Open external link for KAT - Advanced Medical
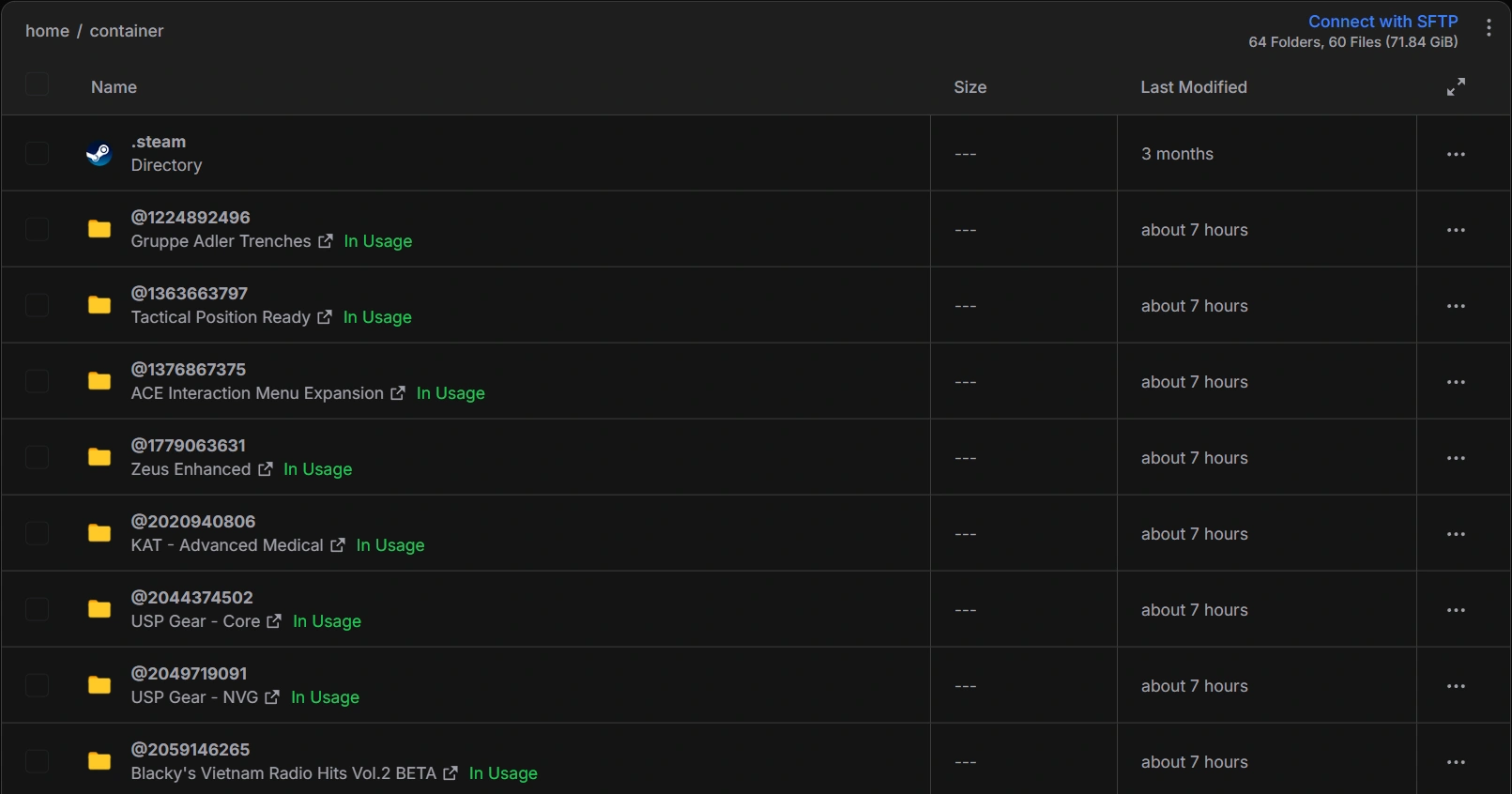This screenshot has height=794, width=1512. point(338,545)
